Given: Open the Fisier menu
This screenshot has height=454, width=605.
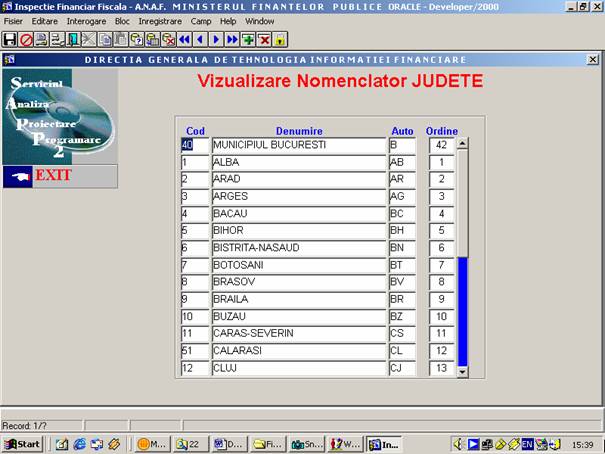Looking at the screenshot, I should 15,21.
